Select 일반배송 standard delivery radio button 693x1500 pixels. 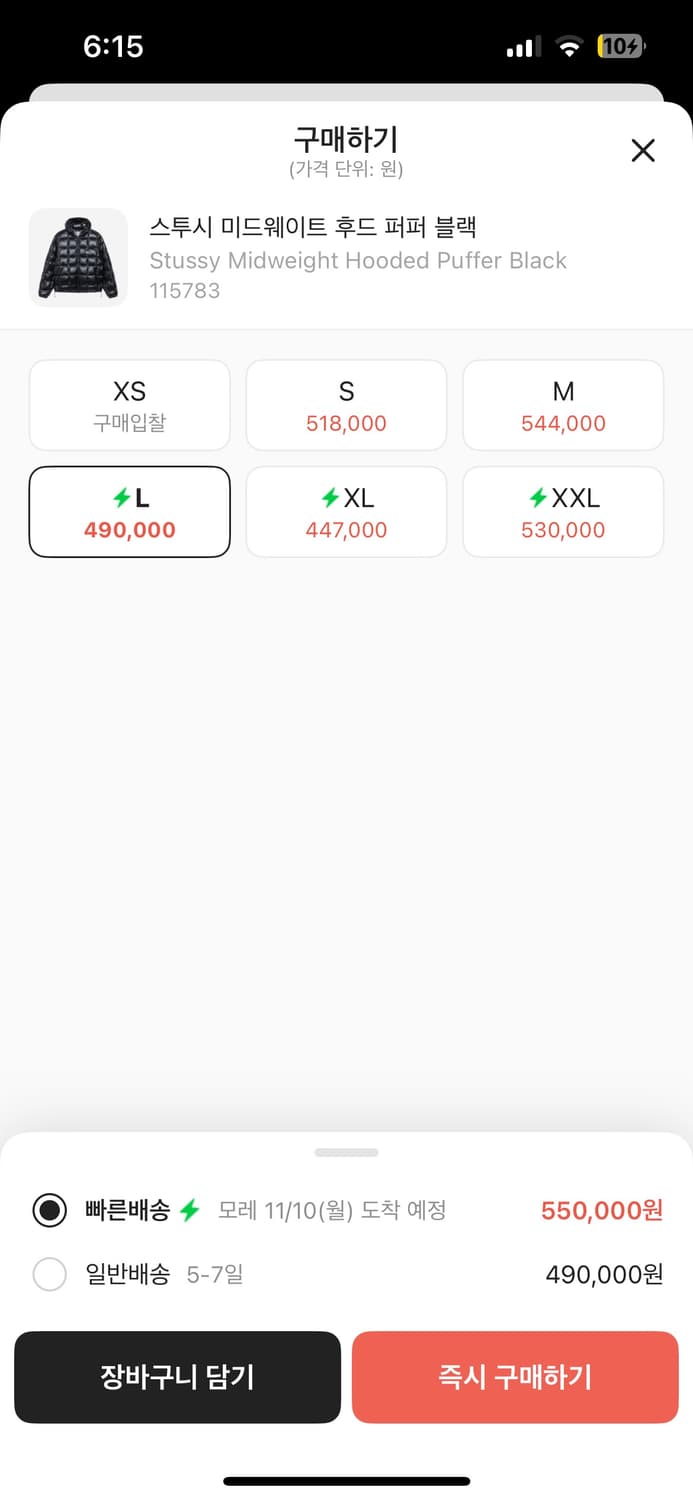[50, 1274]
